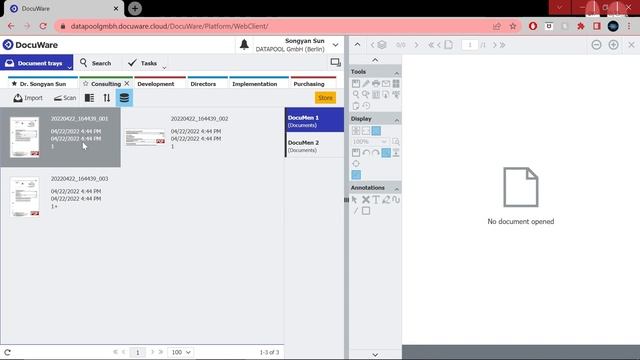Click the undock viewer window icon
640x360 pixels.
point(336,62)
